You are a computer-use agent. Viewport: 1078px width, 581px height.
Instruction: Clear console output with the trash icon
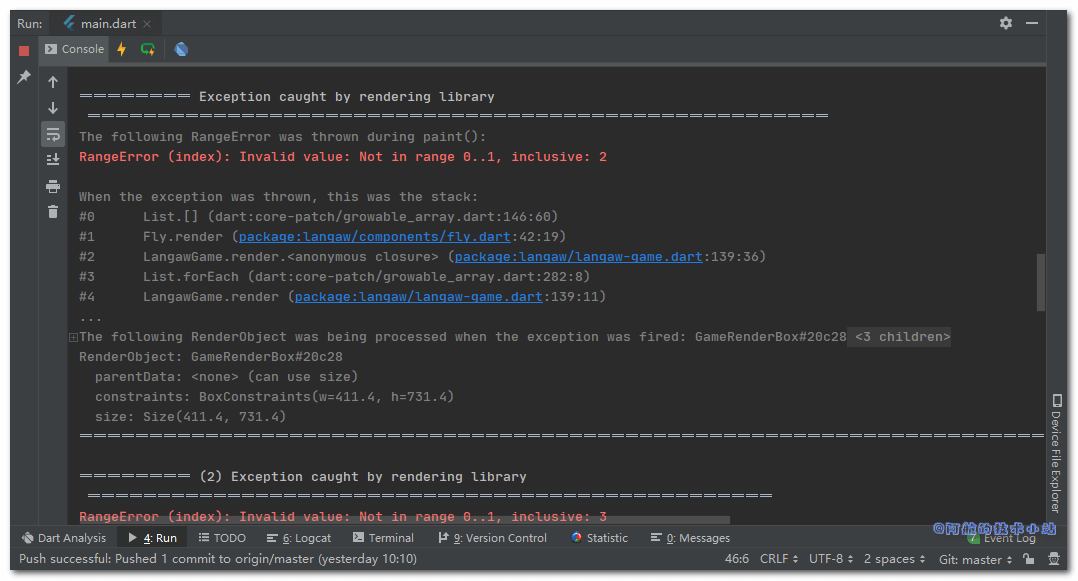coord(53,211)
